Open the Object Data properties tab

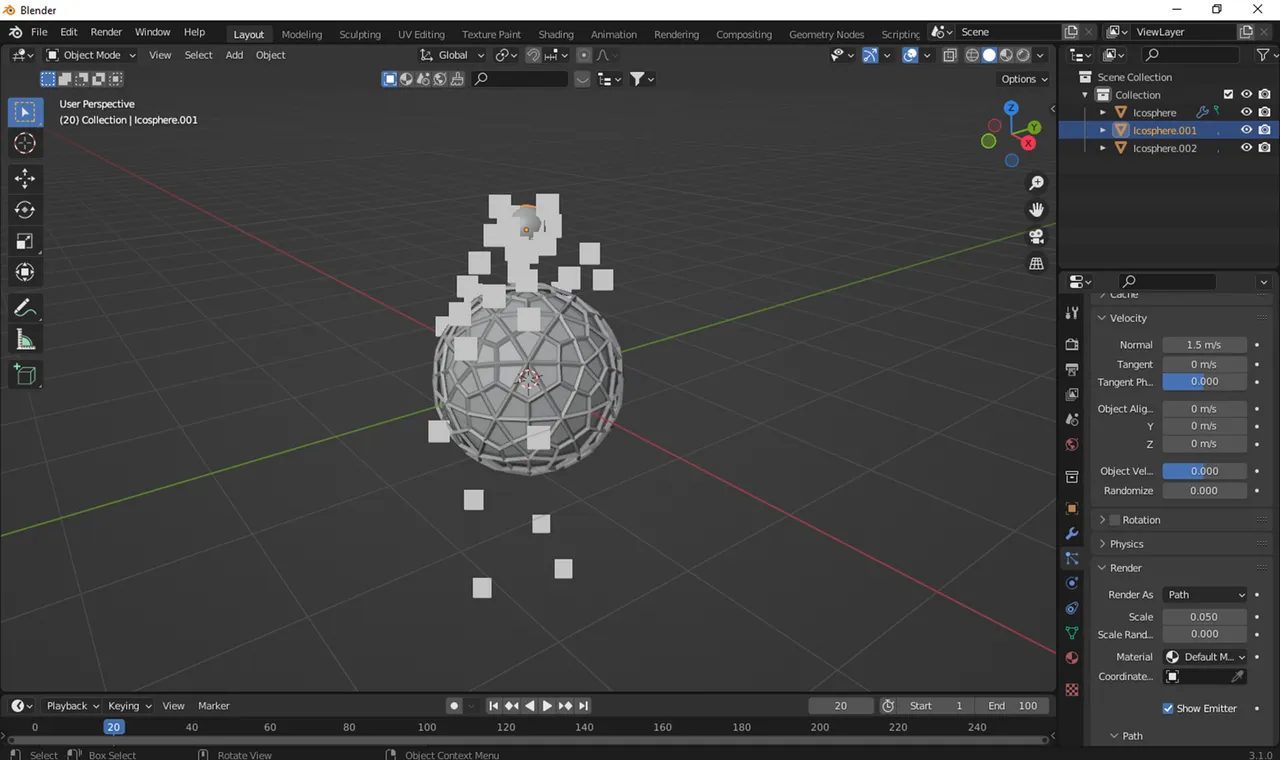pyautogui.click(x=1072, y=633)
